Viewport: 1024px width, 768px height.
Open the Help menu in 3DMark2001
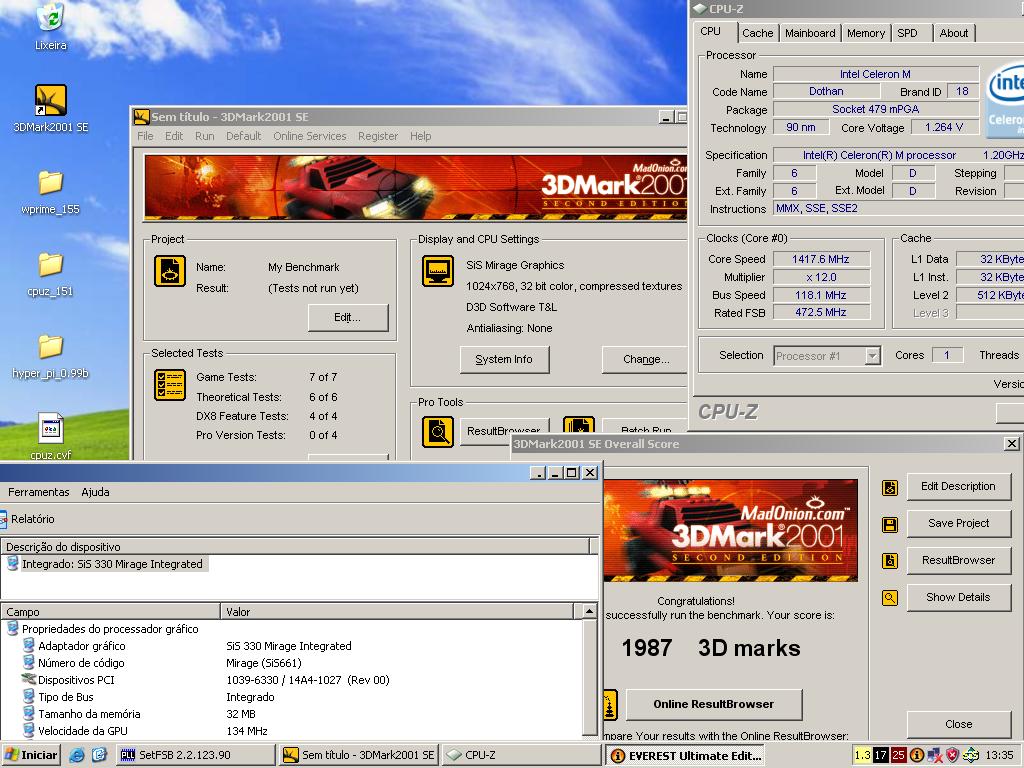421,136
